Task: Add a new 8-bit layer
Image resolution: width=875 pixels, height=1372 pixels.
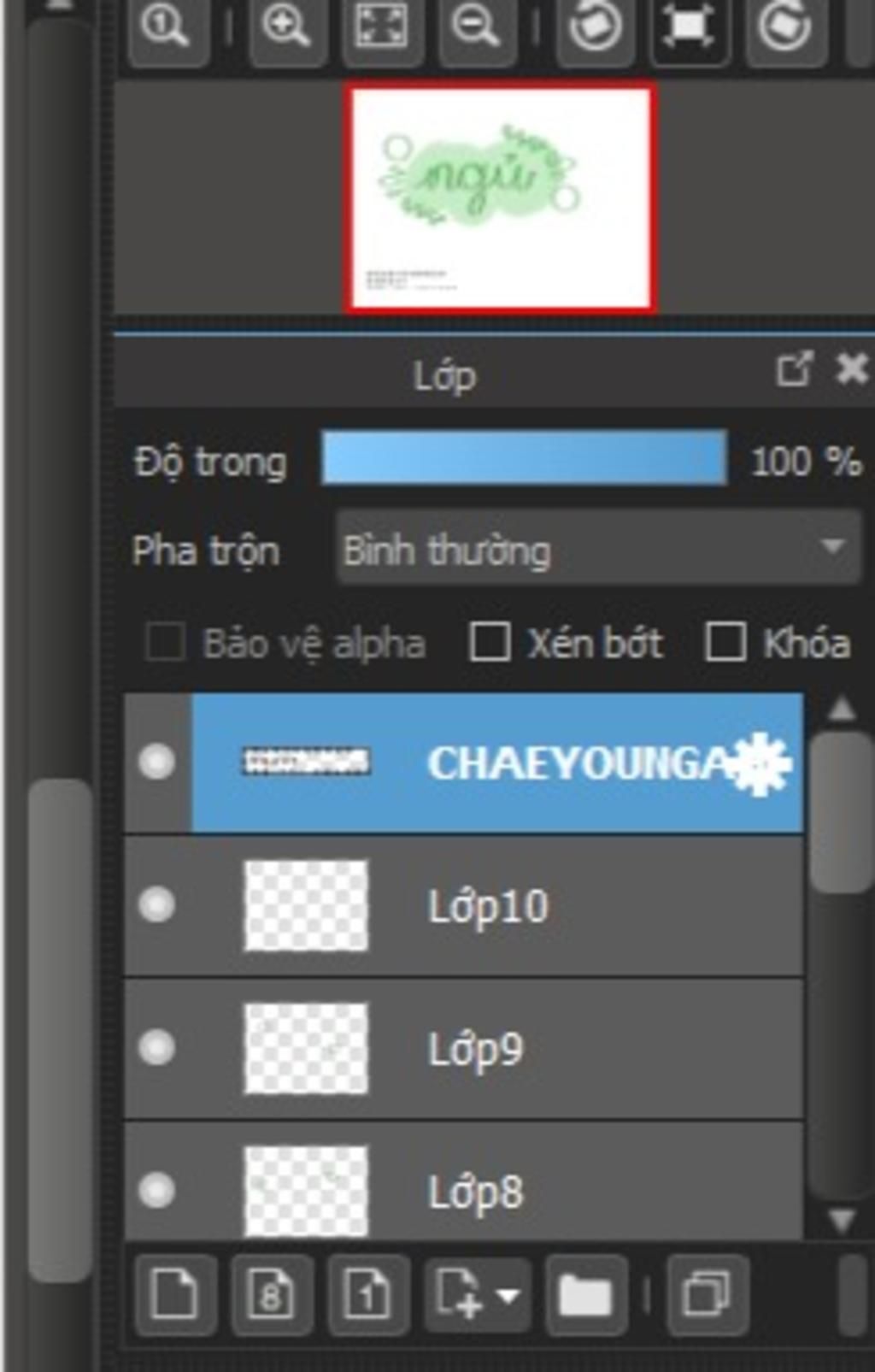Action: 271,1295
